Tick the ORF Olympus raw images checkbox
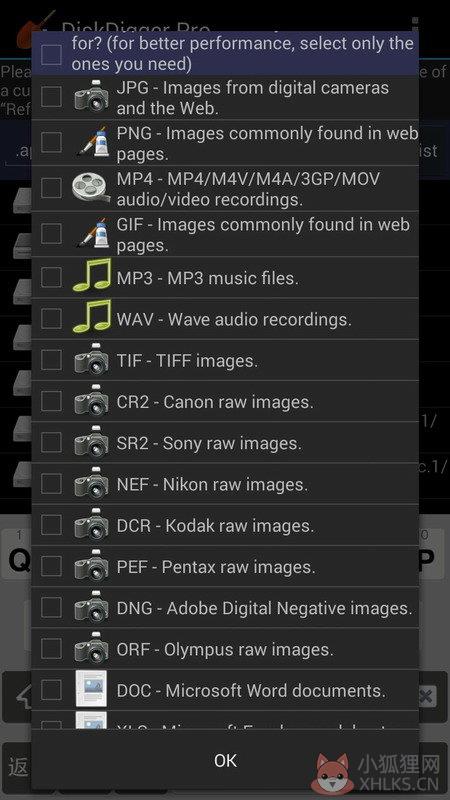 tap(51, 648)
